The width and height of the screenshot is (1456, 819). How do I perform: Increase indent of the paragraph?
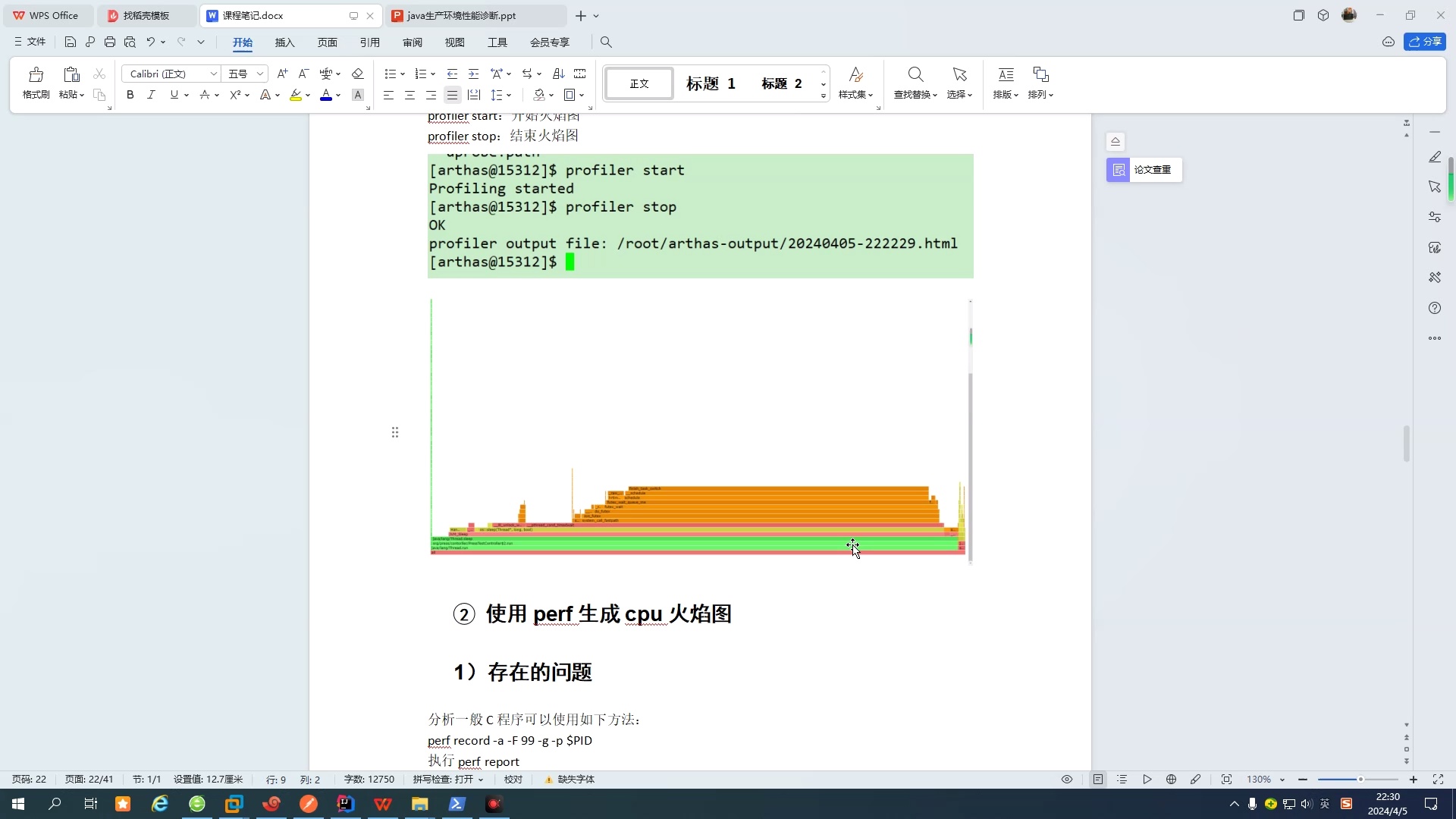474,74
